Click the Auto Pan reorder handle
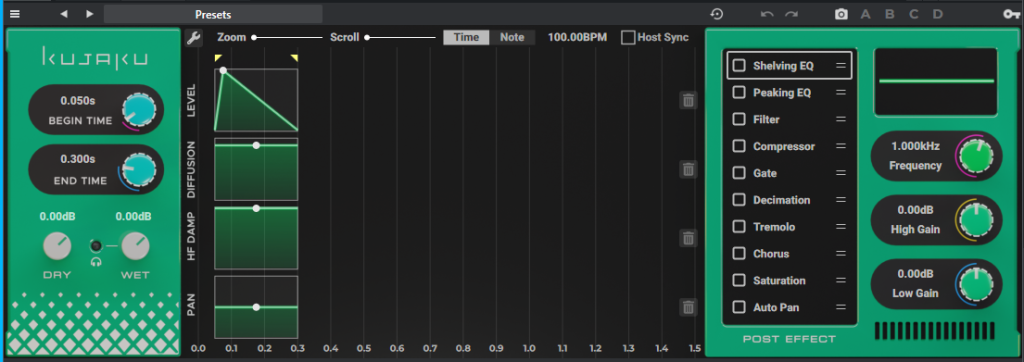 click(840, 306)
